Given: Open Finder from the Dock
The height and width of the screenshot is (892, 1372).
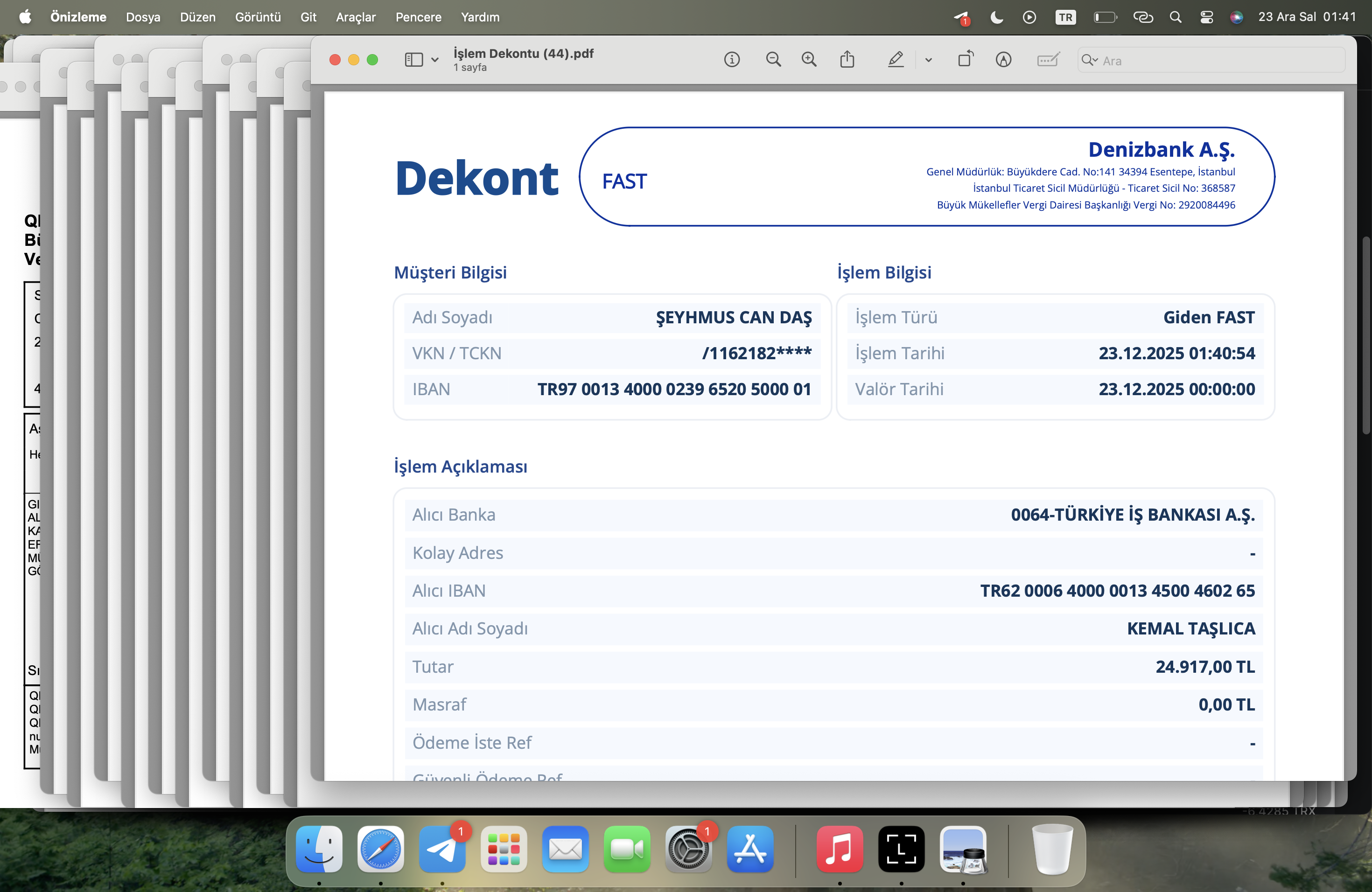Looking at the screenshot, I should (319, 849).
